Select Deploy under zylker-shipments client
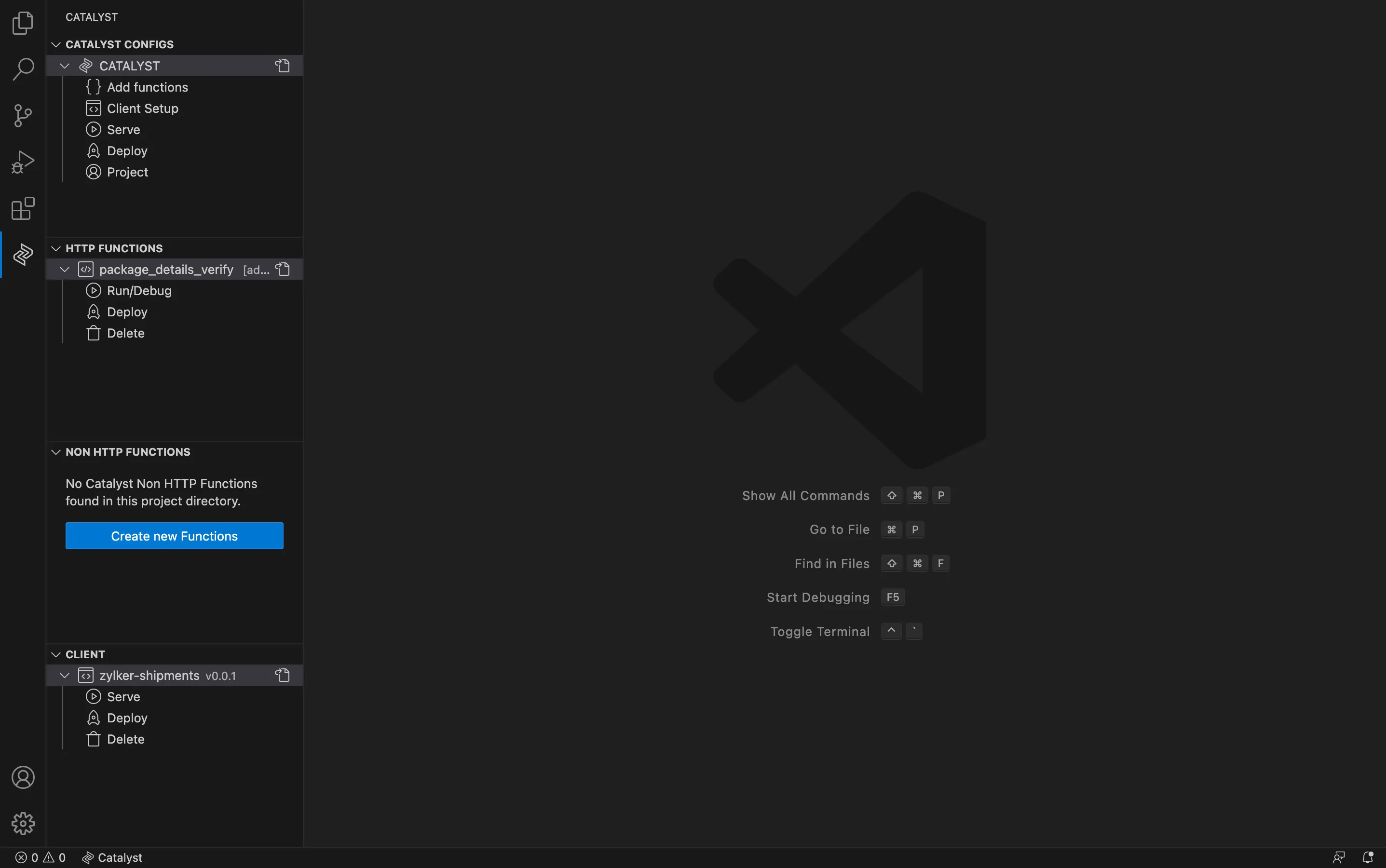 [x=175, y=718]
